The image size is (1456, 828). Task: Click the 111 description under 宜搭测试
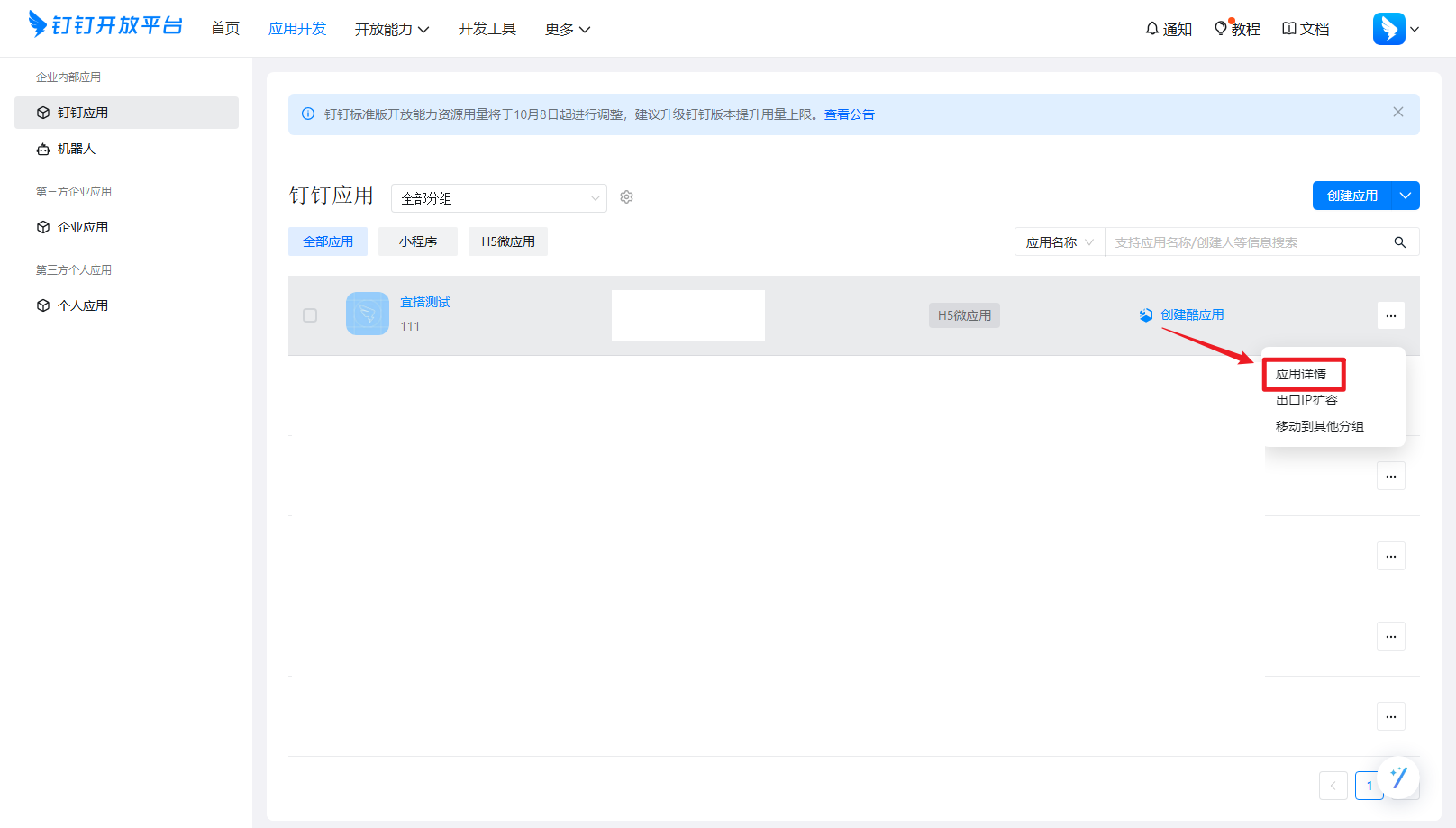click(x=410, y=326)
